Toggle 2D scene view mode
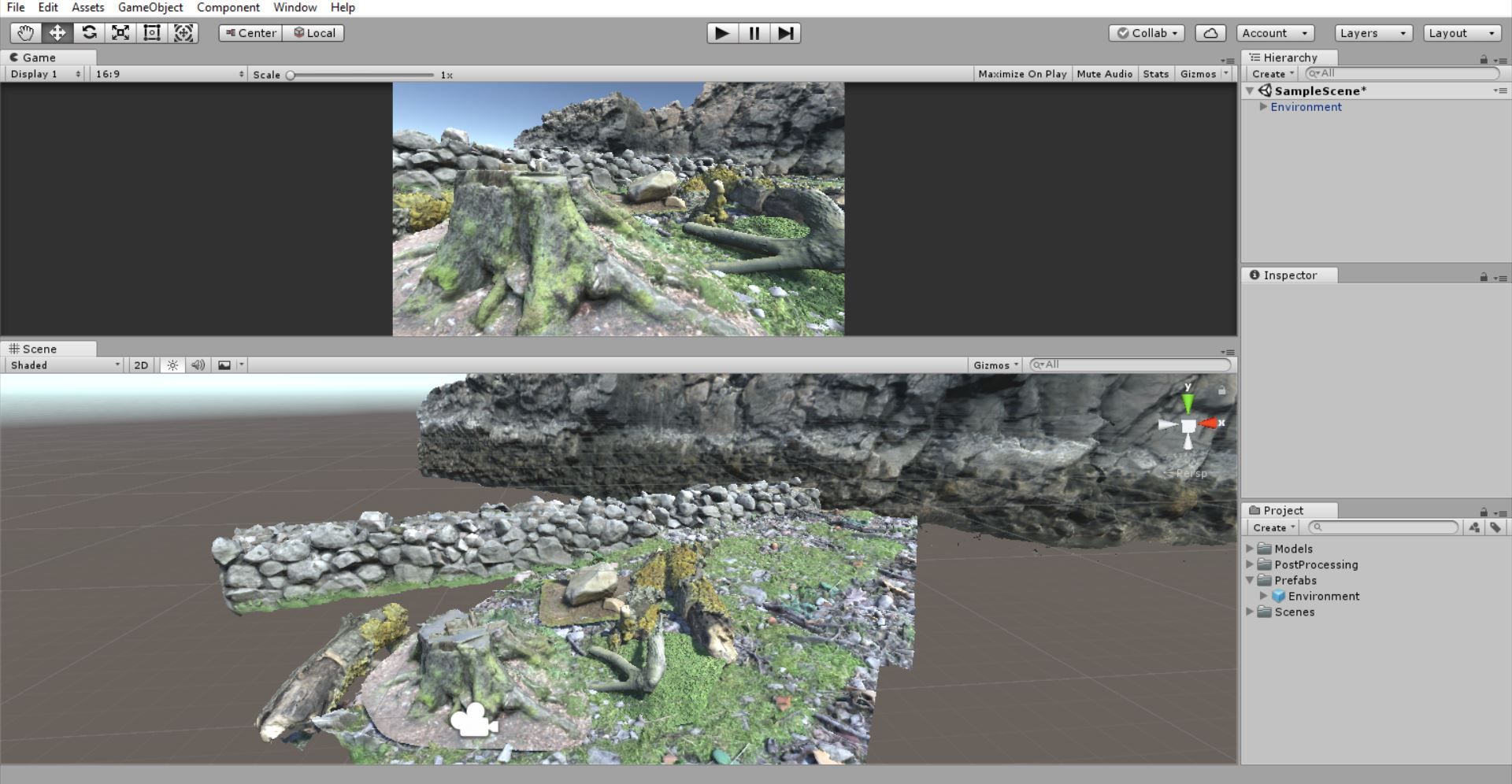 pyautogui.click(x=141, y=365)
